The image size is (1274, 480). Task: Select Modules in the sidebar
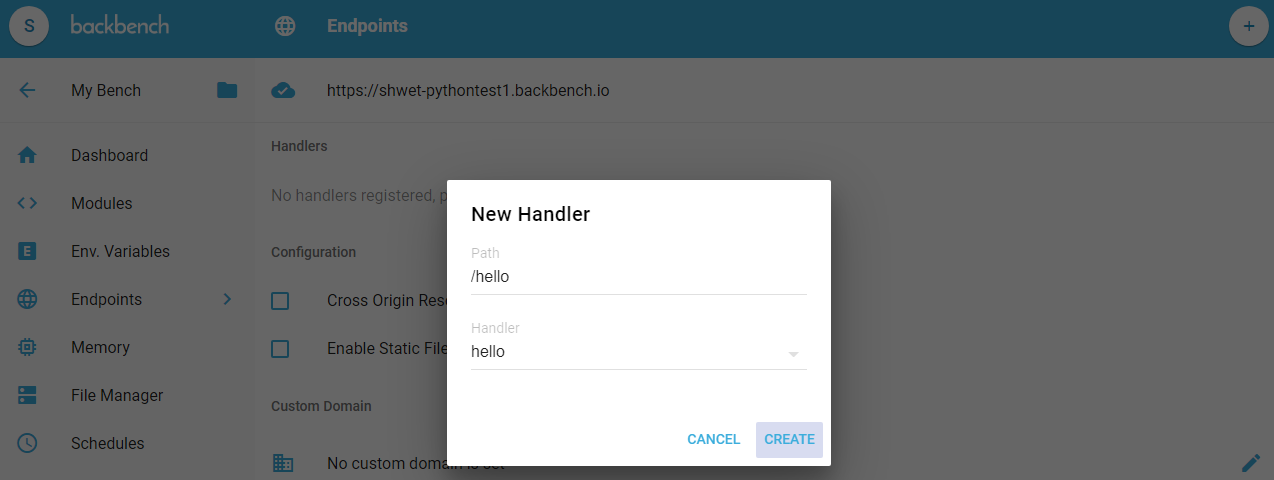tap(102, 203)
